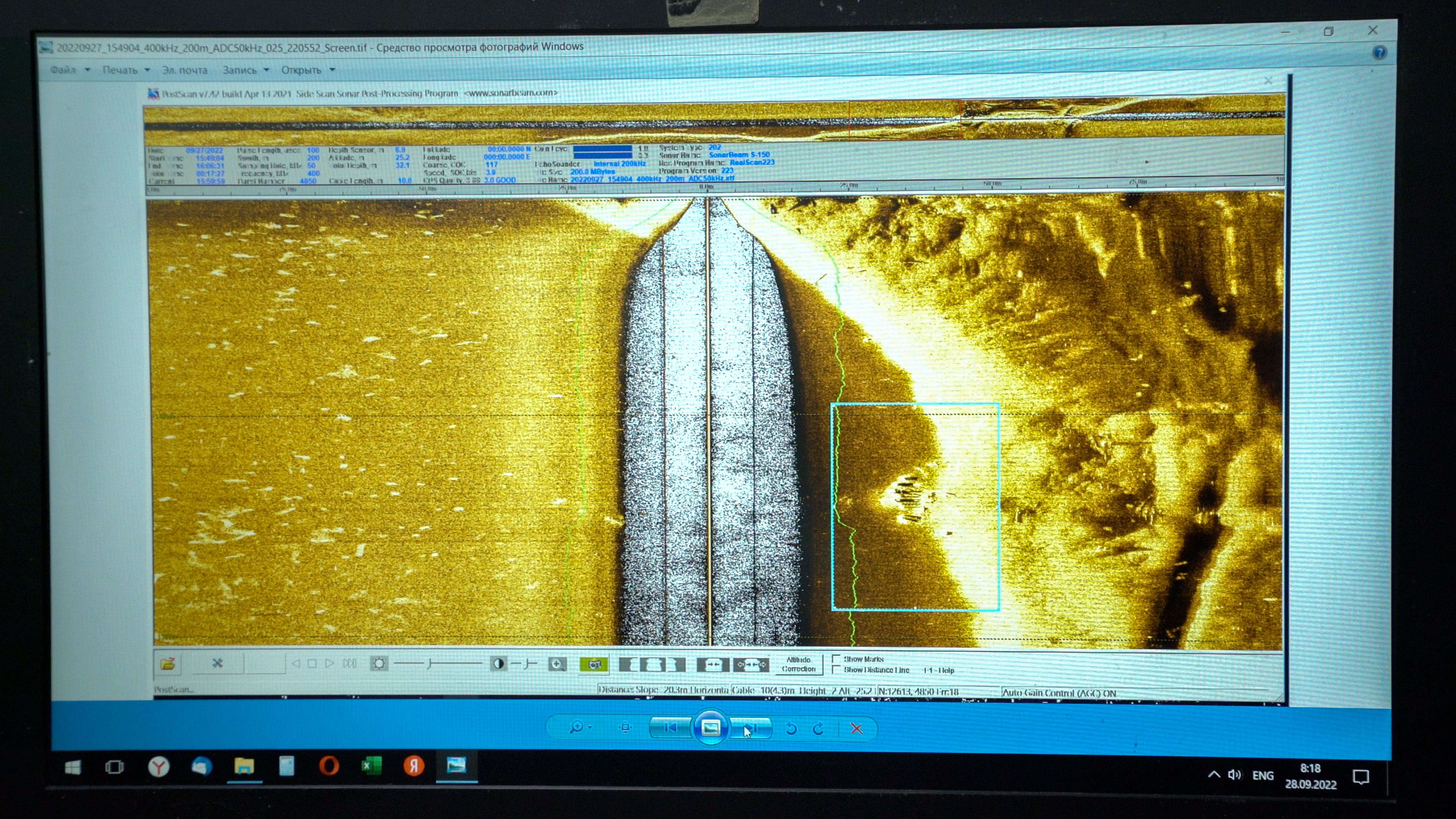Delete the image with red X icon
Viewport: 1456px width, 819px height.
point(856,728)
